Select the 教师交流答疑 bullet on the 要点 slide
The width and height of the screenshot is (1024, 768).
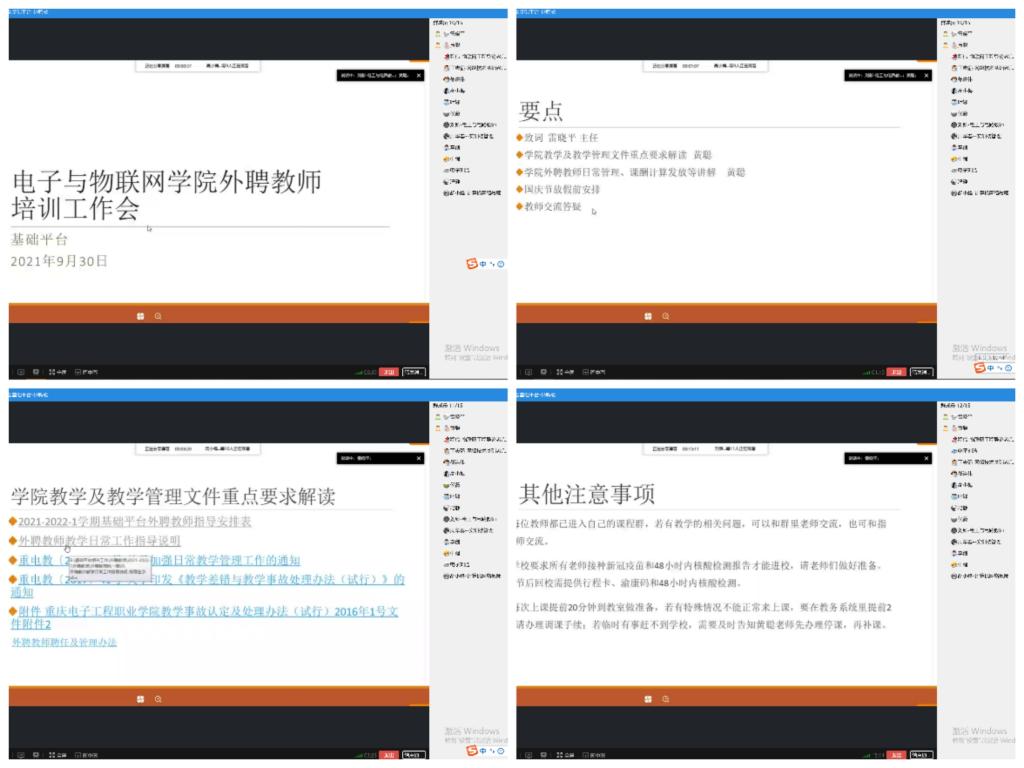pyautogui.click(x=552, y=206)
